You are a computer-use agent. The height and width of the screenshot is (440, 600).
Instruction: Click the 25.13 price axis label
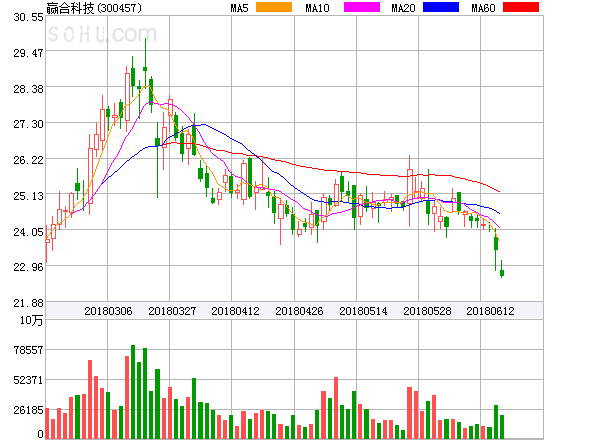point(28,196)
